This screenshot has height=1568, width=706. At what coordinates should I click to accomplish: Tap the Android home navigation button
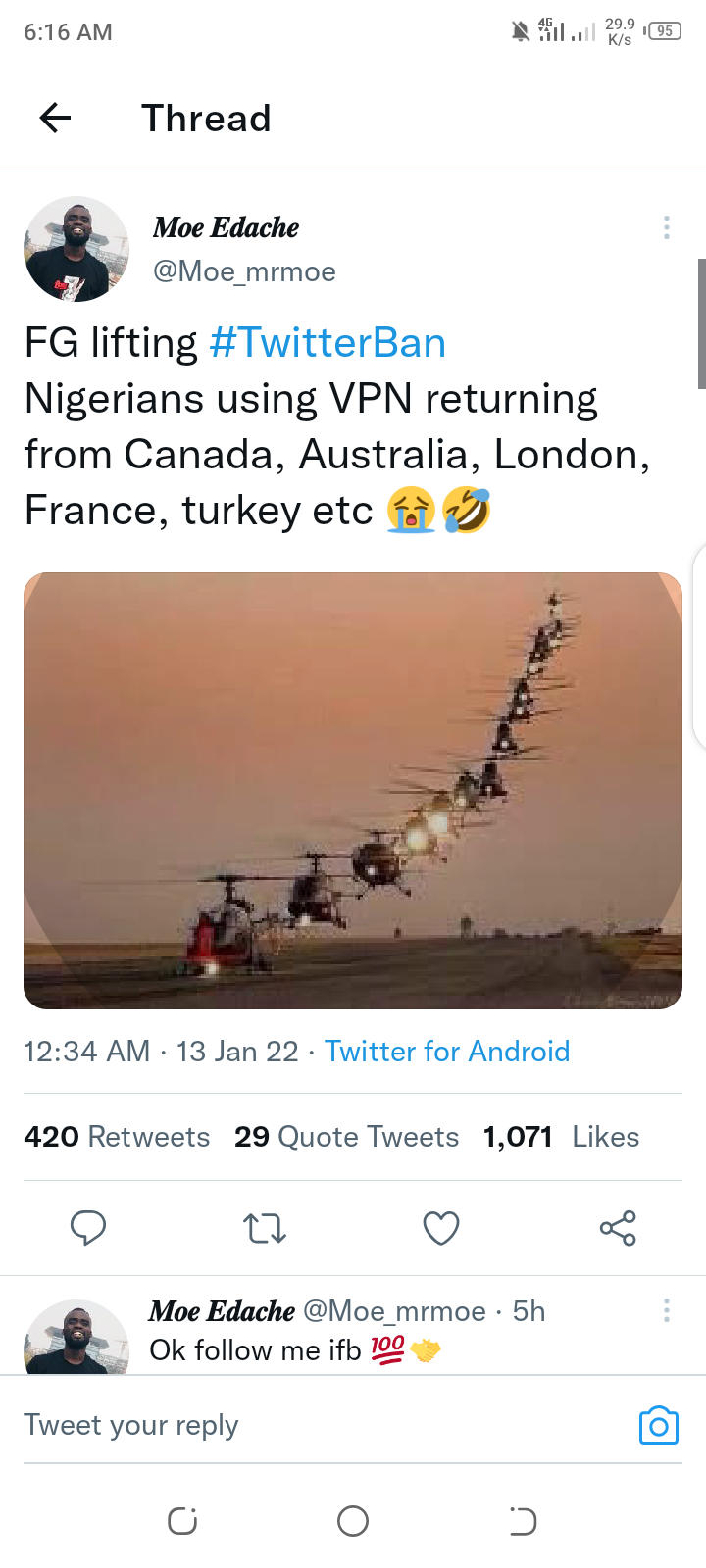pyautogui.click(x=353, y=1521)
